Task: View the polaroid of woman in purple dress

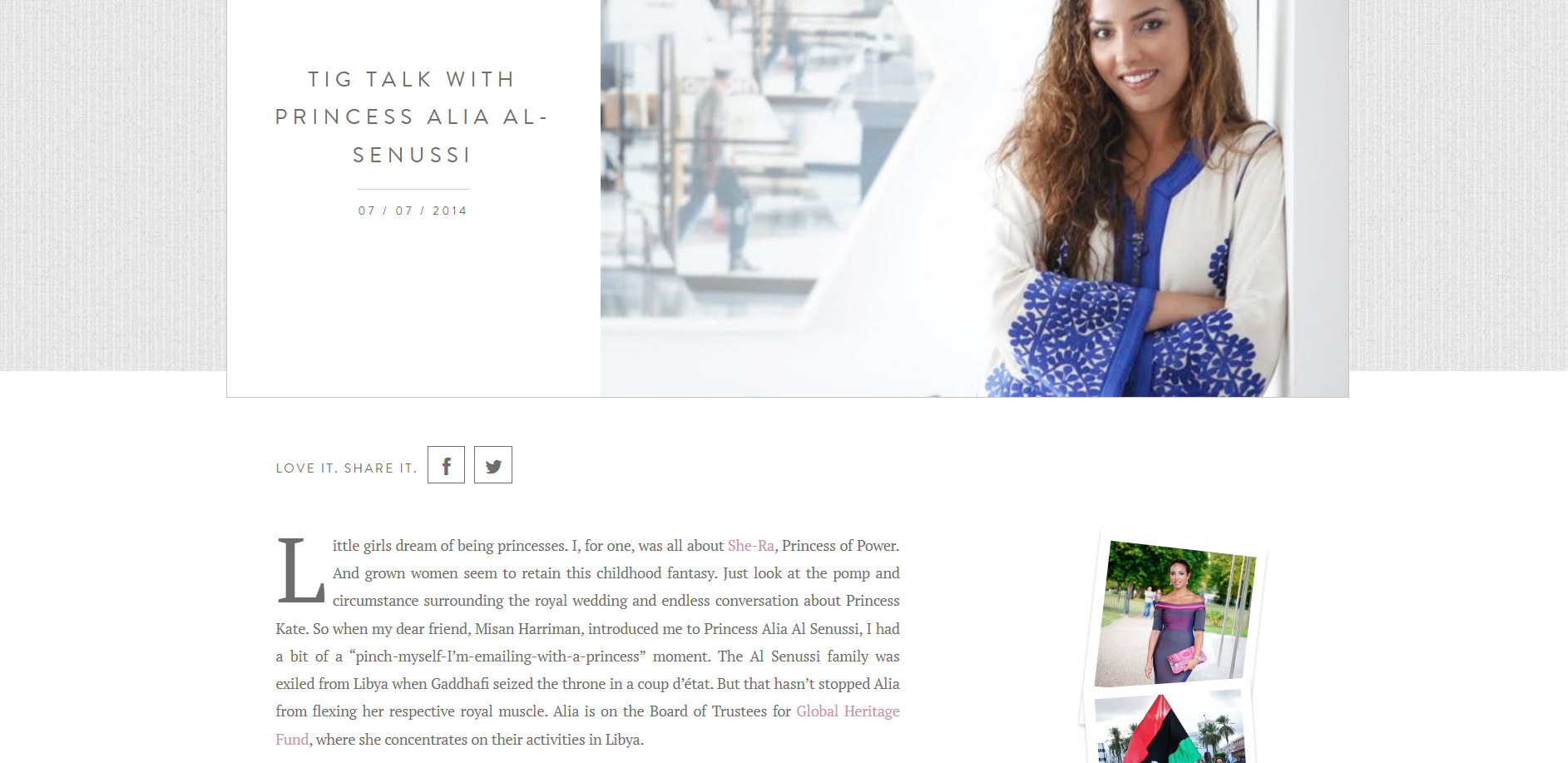Action: [1175, 614]
